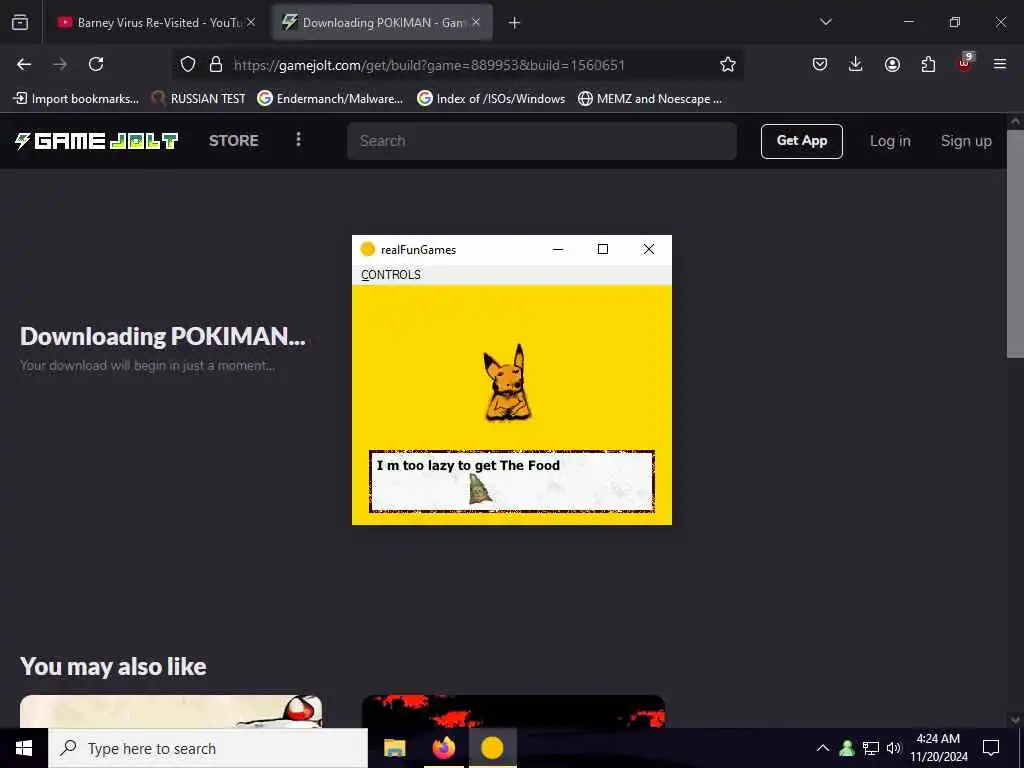Switch to Firefox in taskbar

coord(443,748)
